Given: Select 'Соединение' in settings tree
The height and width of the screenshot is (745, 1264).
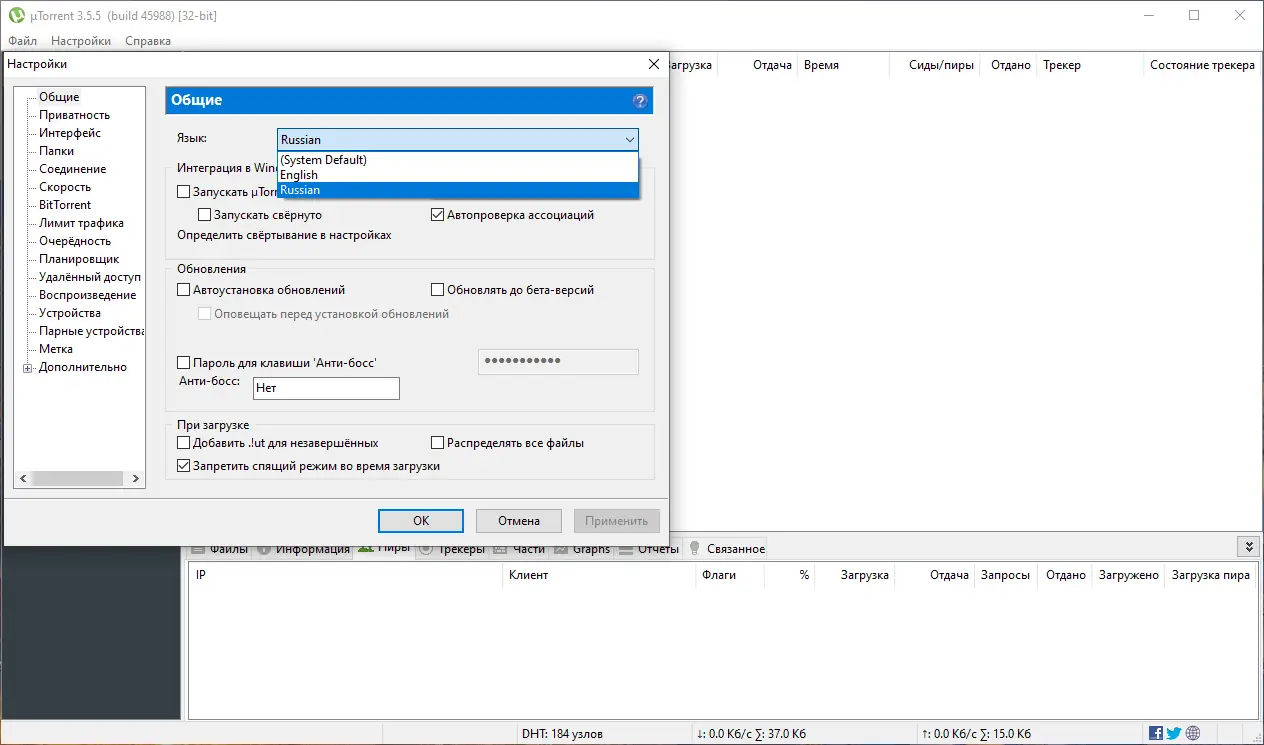Looking at the screenshot, I should pos(72,169).
